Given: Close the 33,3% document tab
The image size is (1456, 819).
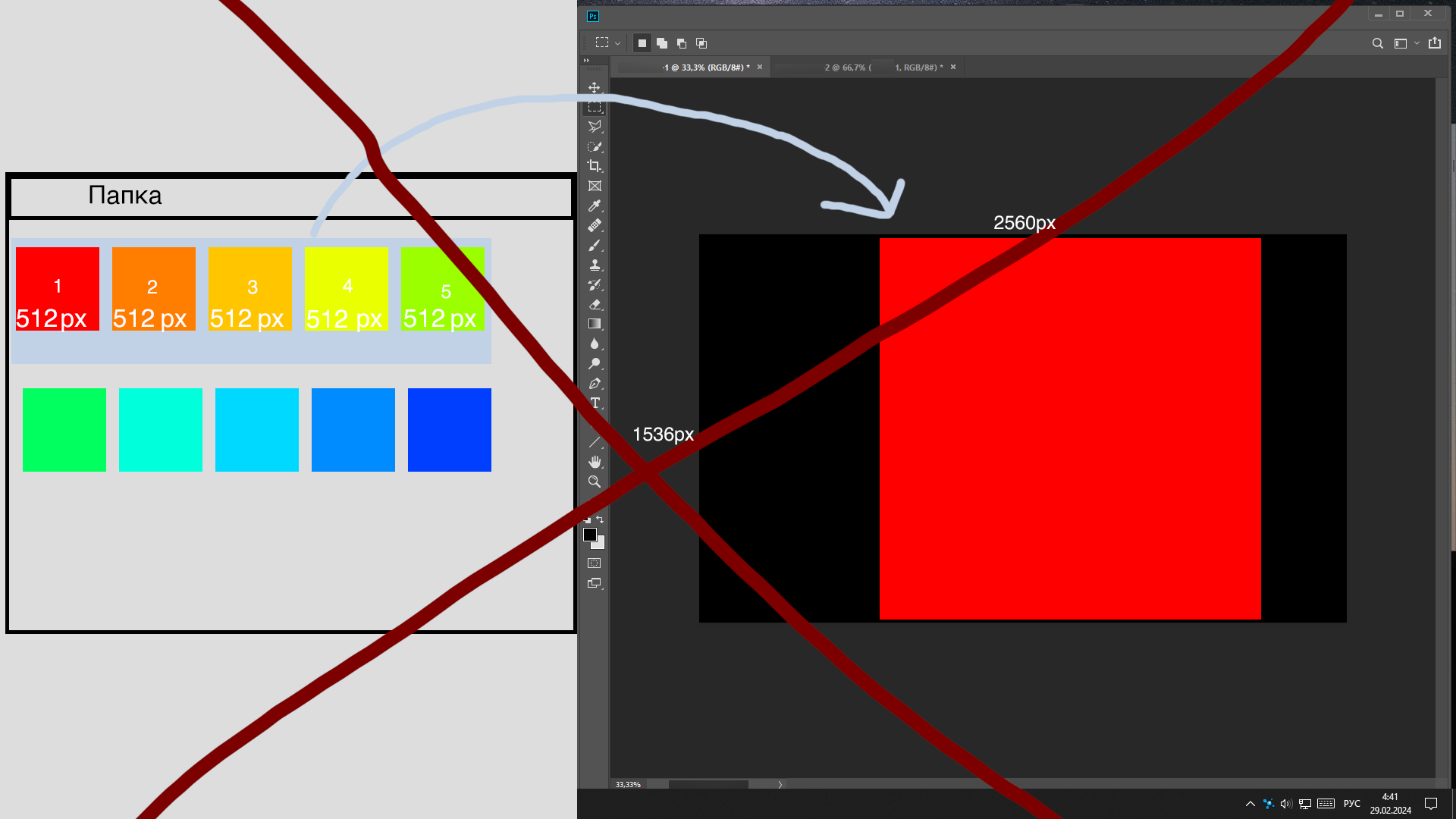Looking at the screenshot, I should point(760,67).
